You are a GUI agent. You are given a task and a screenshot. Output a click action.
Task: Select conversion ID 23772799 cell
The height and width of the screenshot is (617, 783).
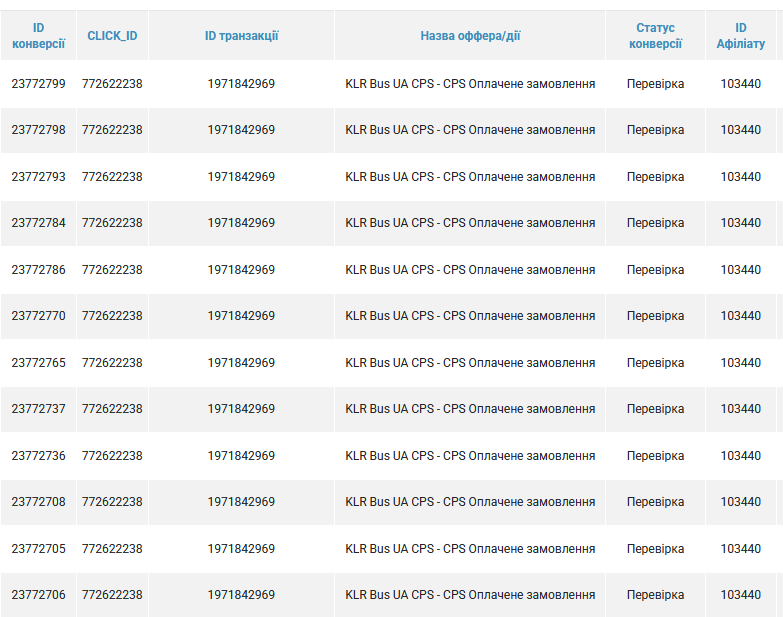(38, 84)
